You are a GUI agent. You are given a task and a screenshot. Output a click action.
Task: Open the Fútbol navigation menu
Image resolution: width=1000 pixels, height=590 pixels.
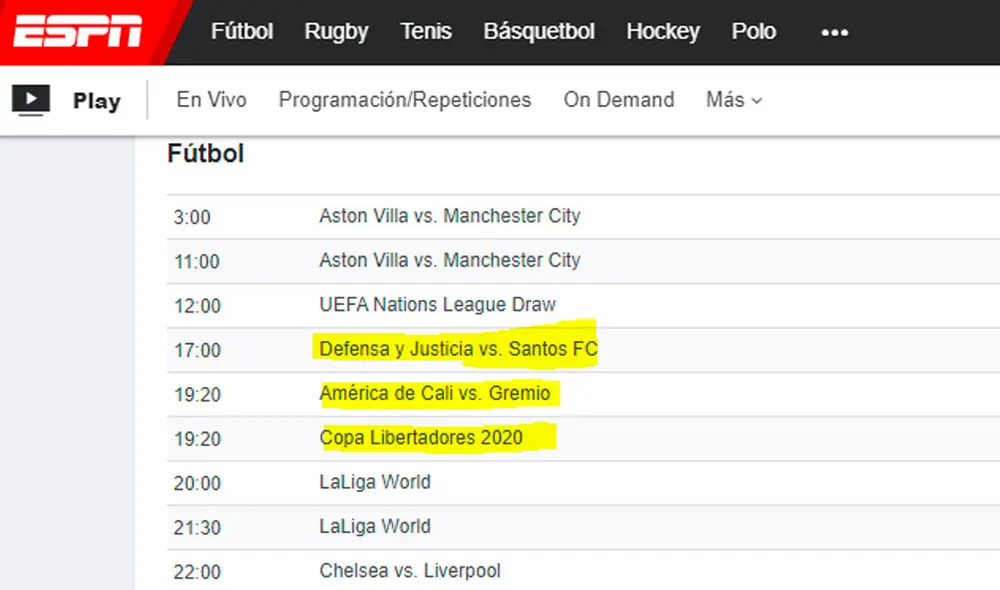point(242,32)
